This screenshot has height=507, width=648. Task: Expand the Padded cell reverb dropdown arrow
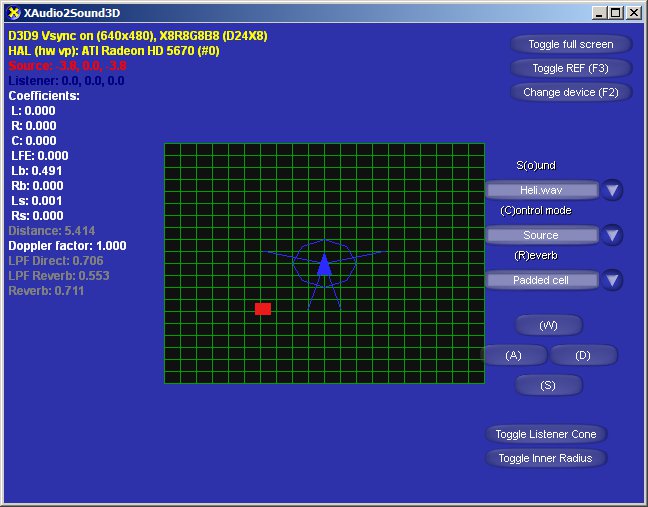[x=613, y=280]
